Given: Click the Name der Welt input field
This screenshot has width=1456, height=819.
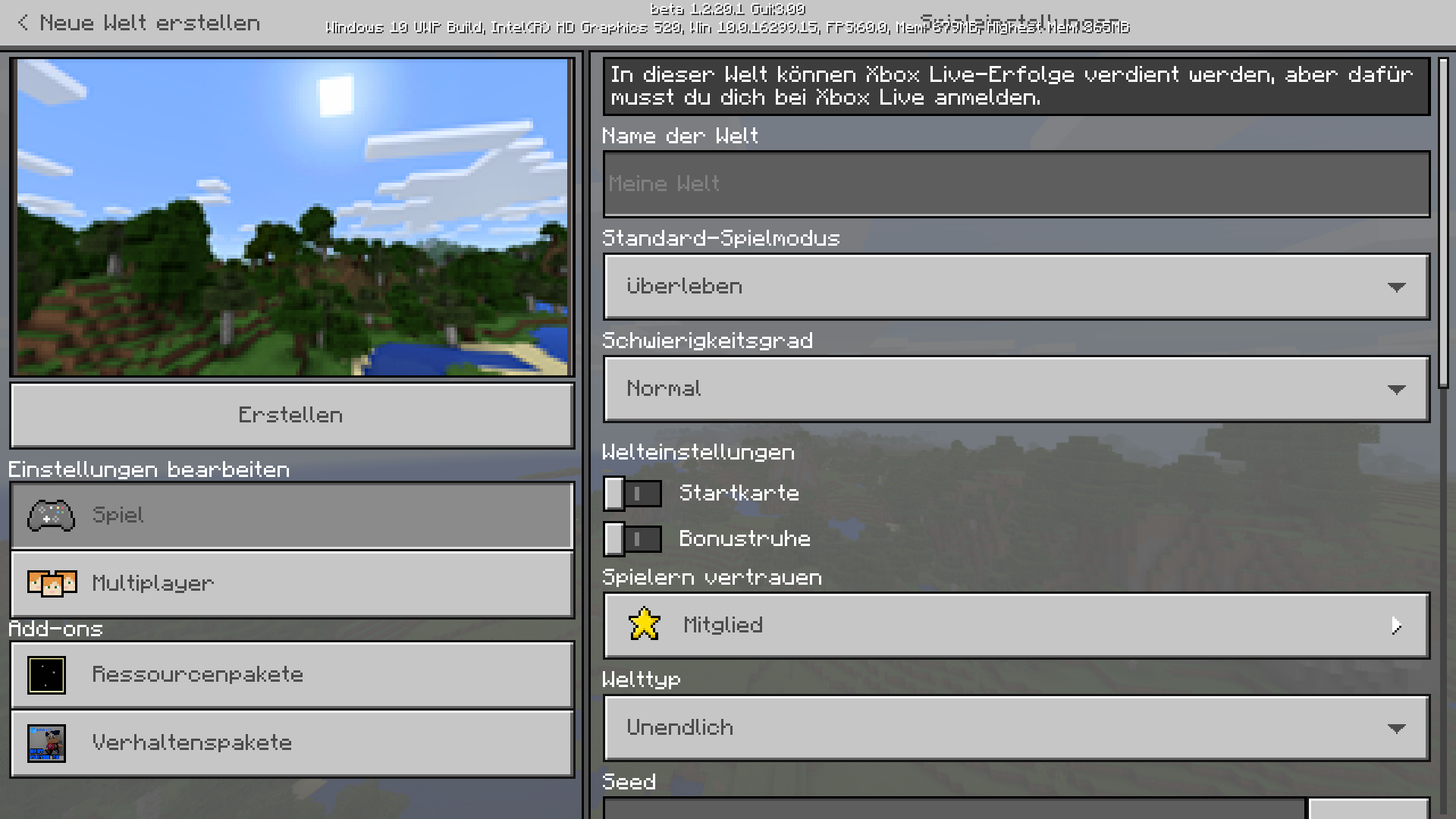Looking at the screenshot, I should pyautogui.click(x=1016, y=184).
